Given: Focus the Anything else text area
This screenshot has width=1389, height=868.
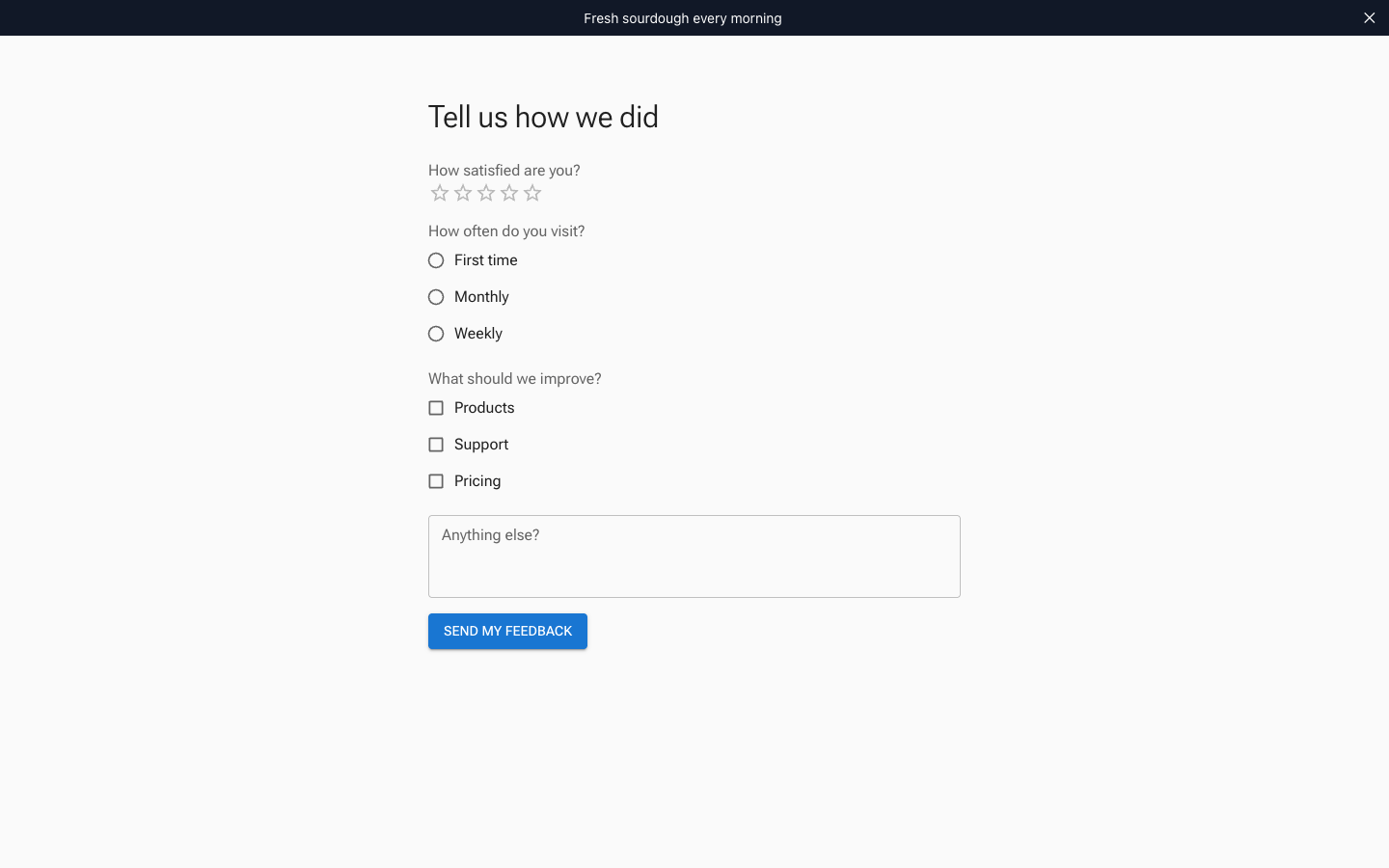Looking at the screenshot, I should click(x=694, y=556).
